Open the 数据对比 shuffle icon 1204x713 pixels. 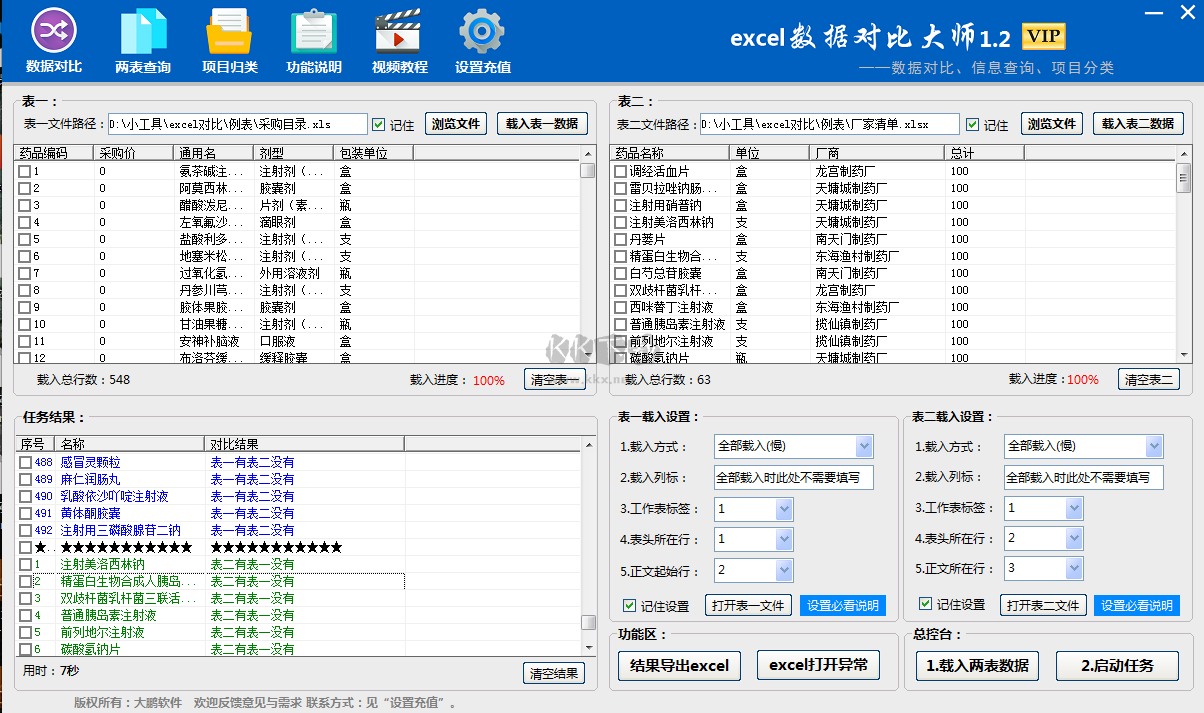(54, 30)
